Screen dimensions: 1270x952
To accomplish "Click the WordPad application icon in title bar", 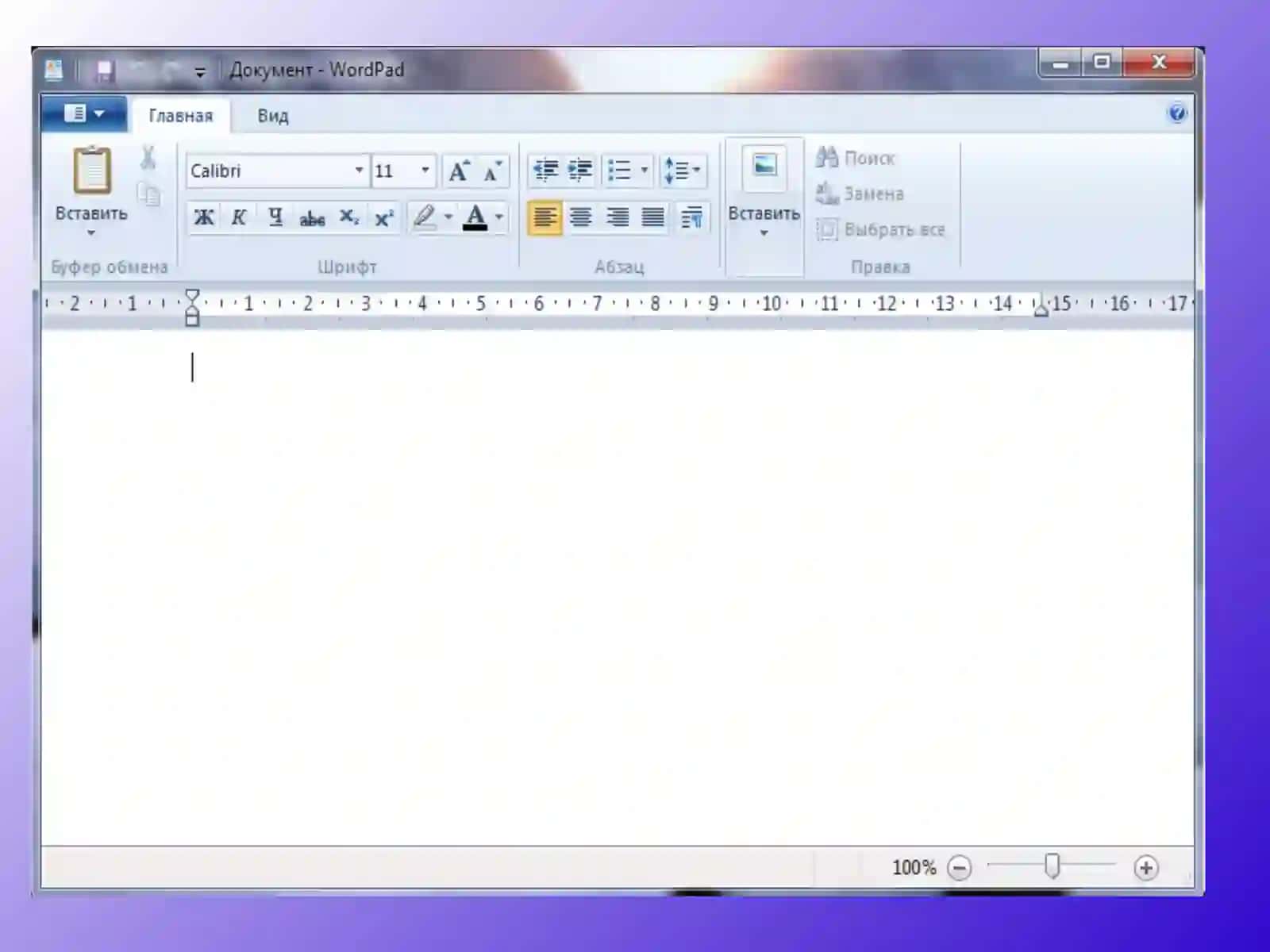I will (54, 71).
